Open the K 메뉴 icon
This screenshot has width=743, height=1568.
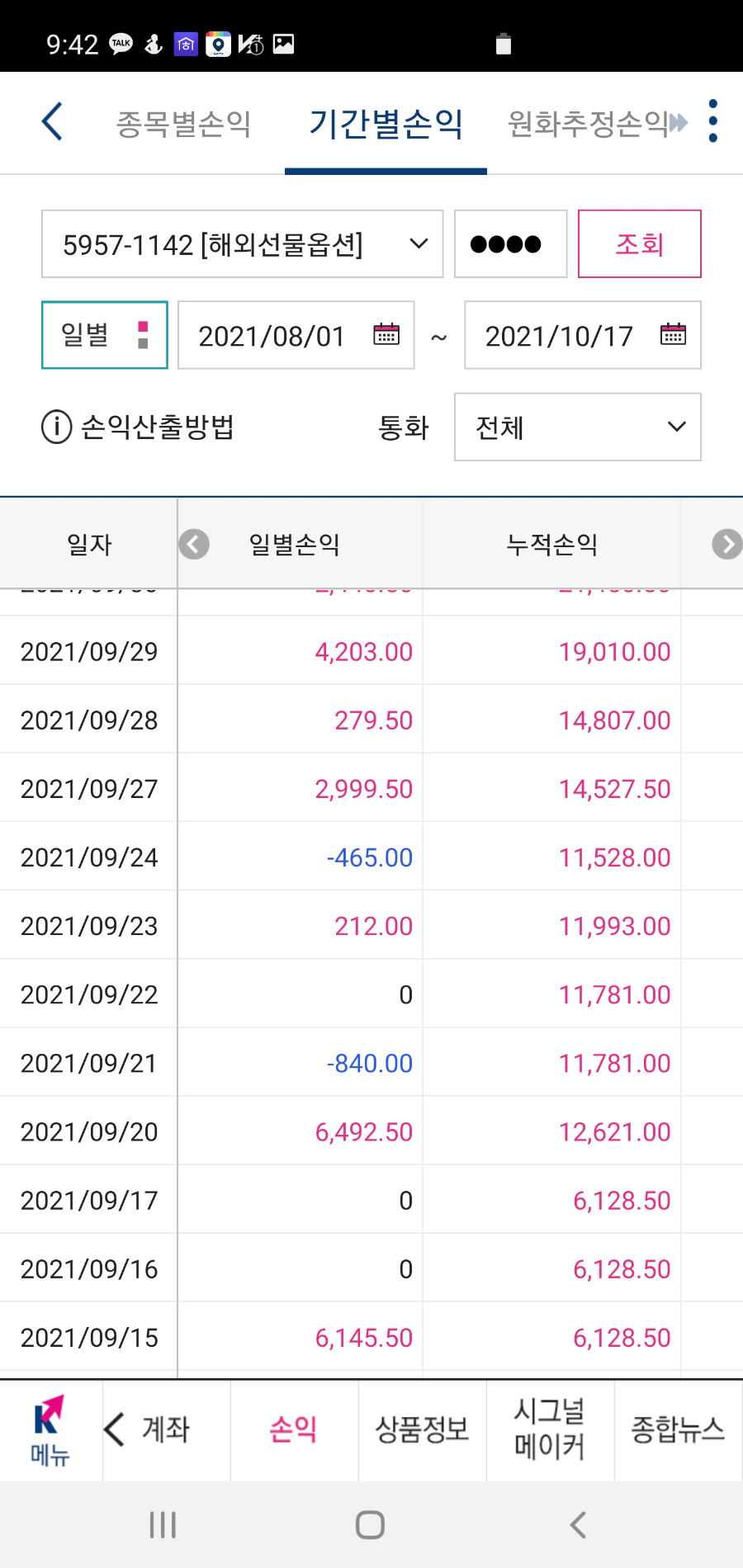50,1430
